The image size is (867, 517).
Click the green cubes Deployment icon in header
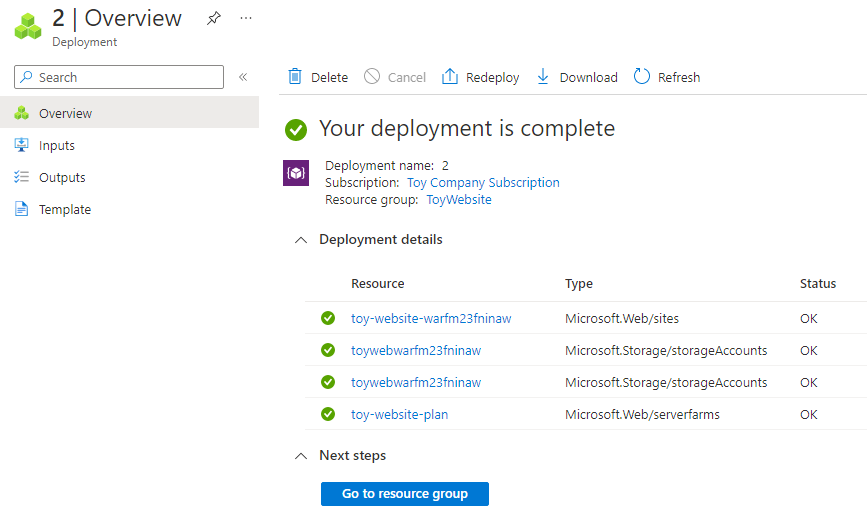[x=28, y=27]
